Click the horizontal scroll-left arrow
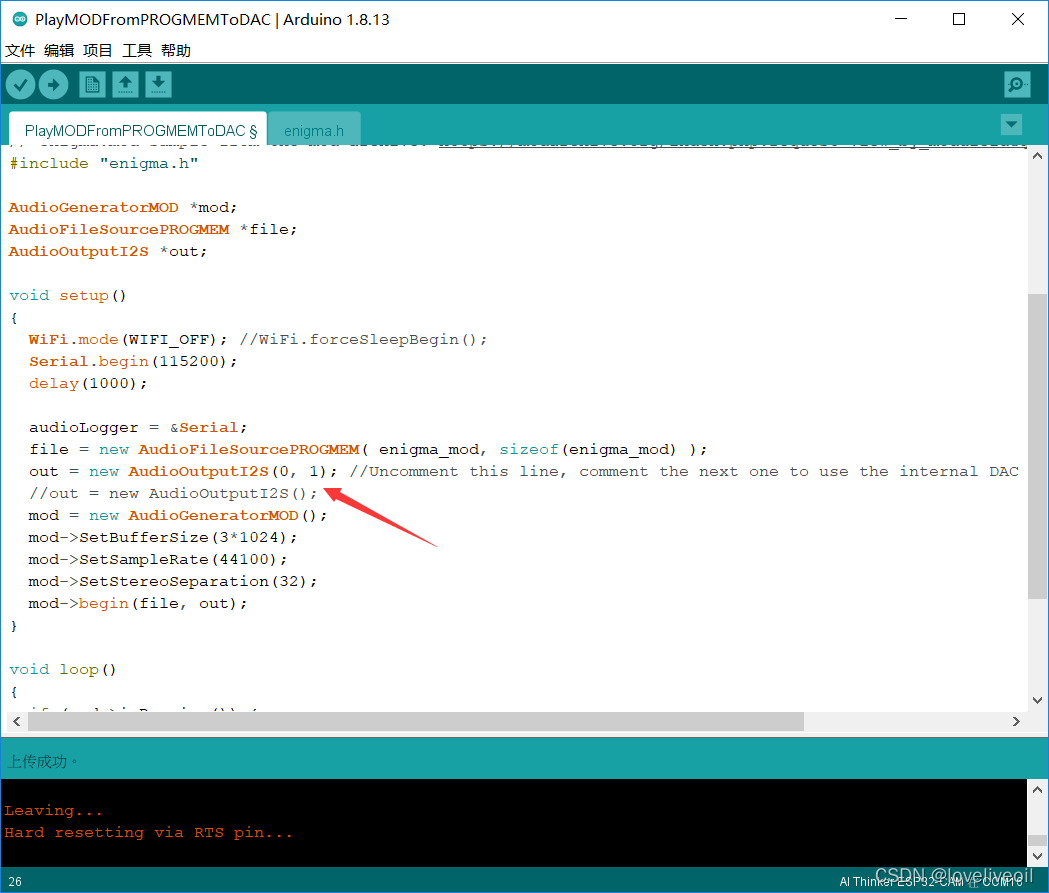This screenshot has height=893, width=1049. 17,722
